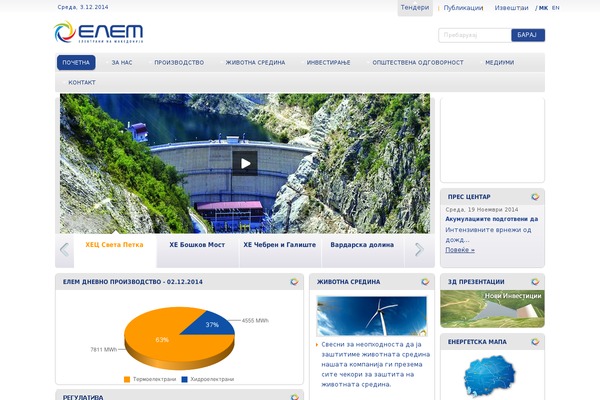
Task: Switch language to MK
Action: point(543,8)
